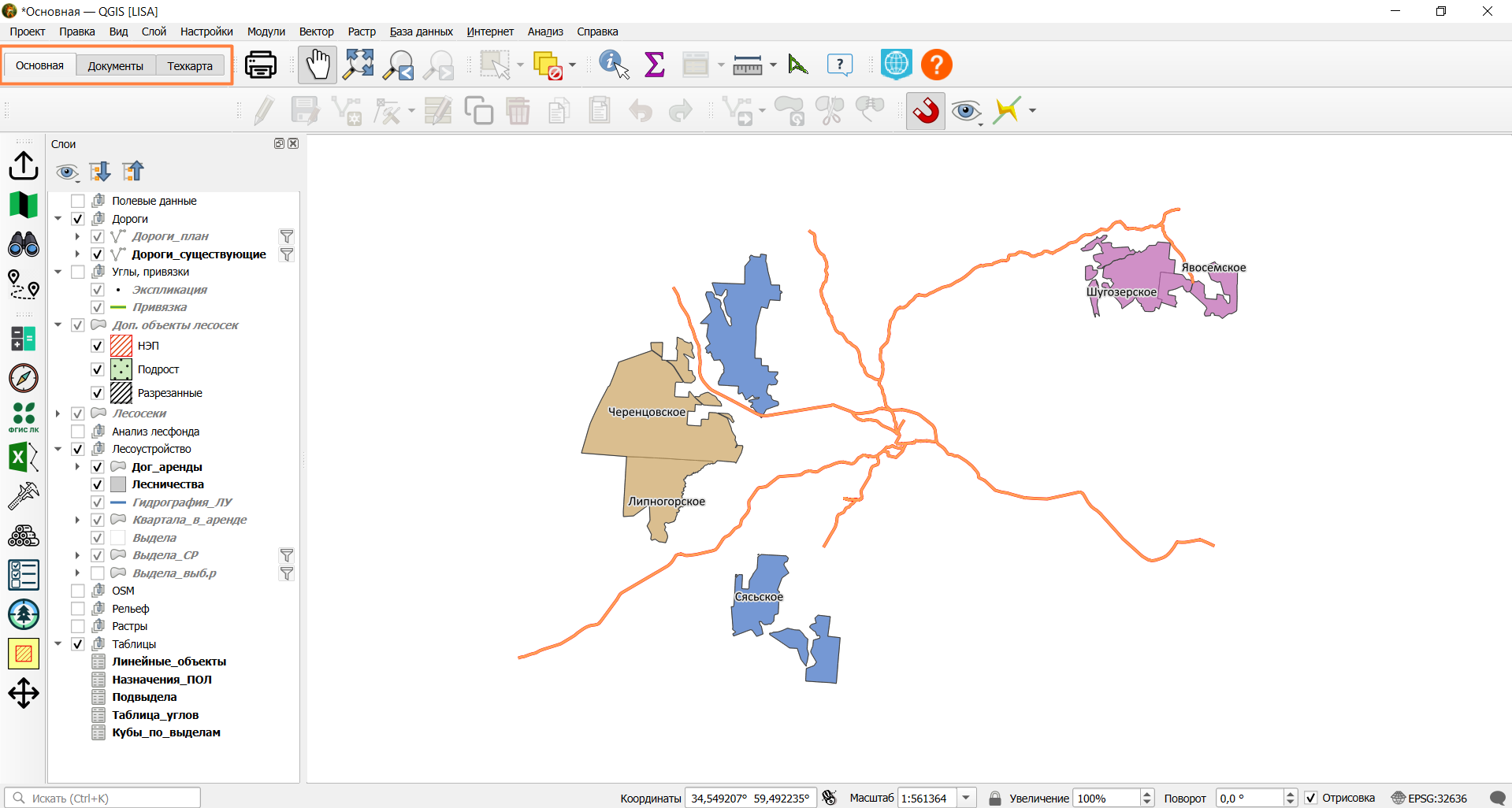1512x808 pixels.
Task: Click the Документы tab button
Action: tap(116, 66)
